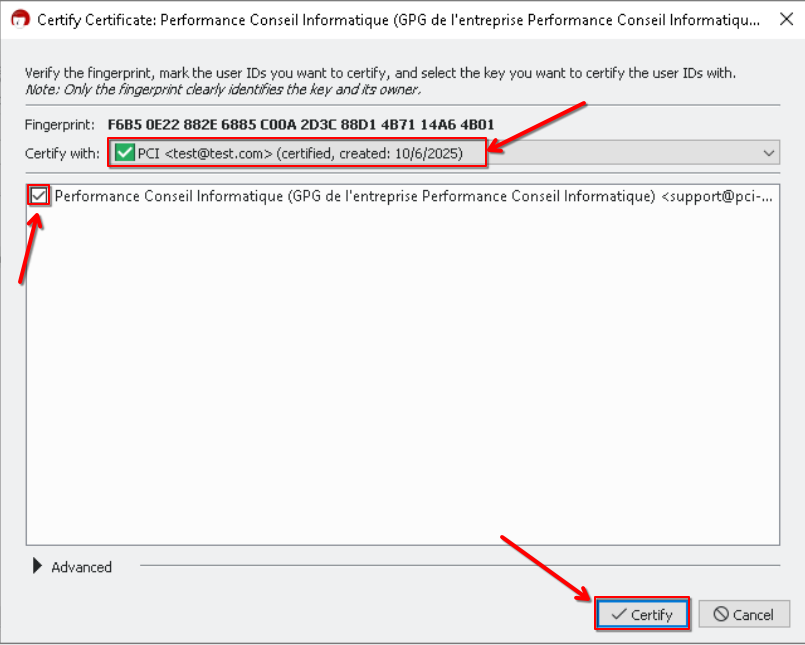Screen dimensions: 805x645
Task: Click the "Certify with:" label
Action: point(62,153)
